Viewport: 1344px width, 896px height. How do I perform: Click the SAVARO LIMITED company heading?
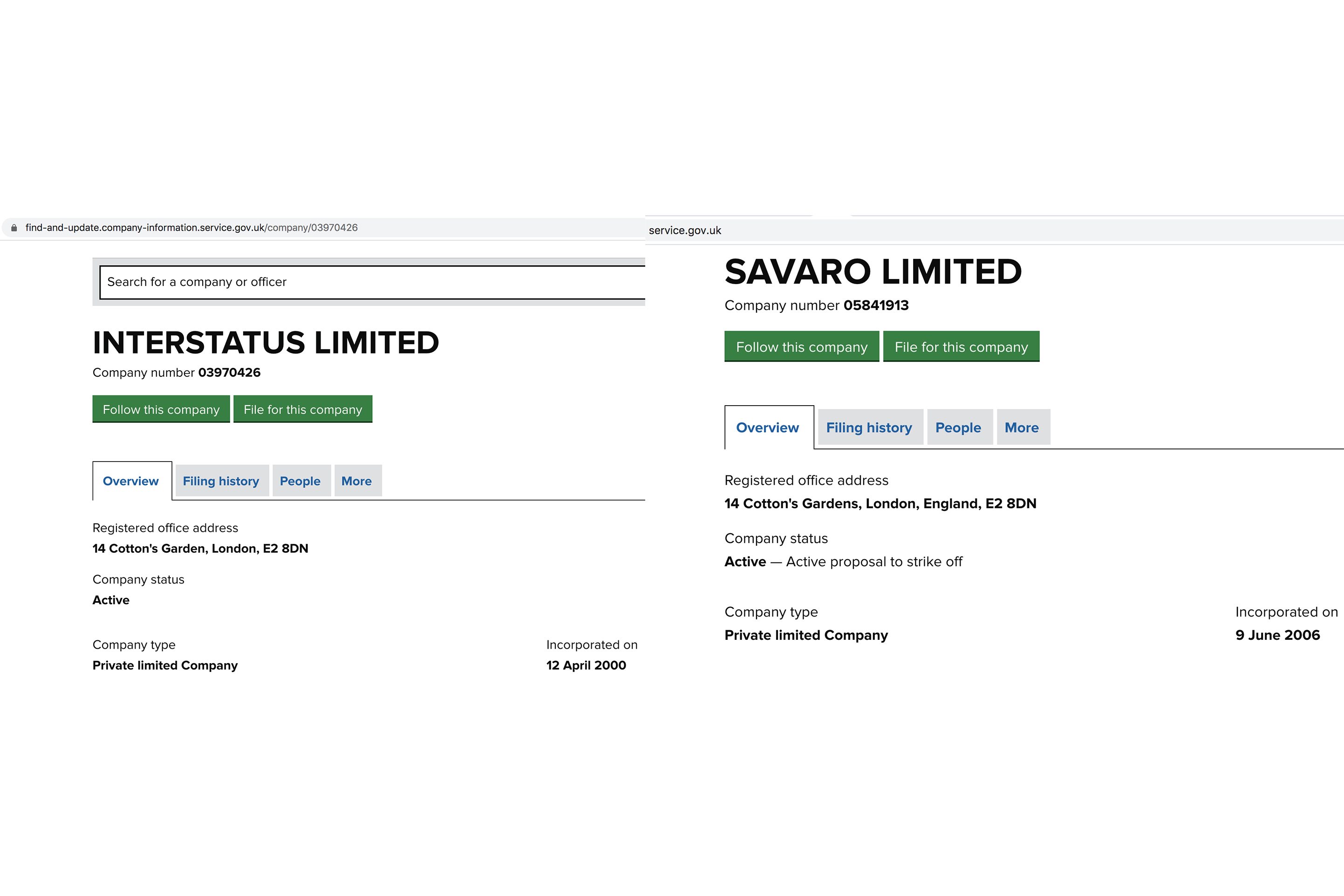pyautogui.click(x=873, y=272)
